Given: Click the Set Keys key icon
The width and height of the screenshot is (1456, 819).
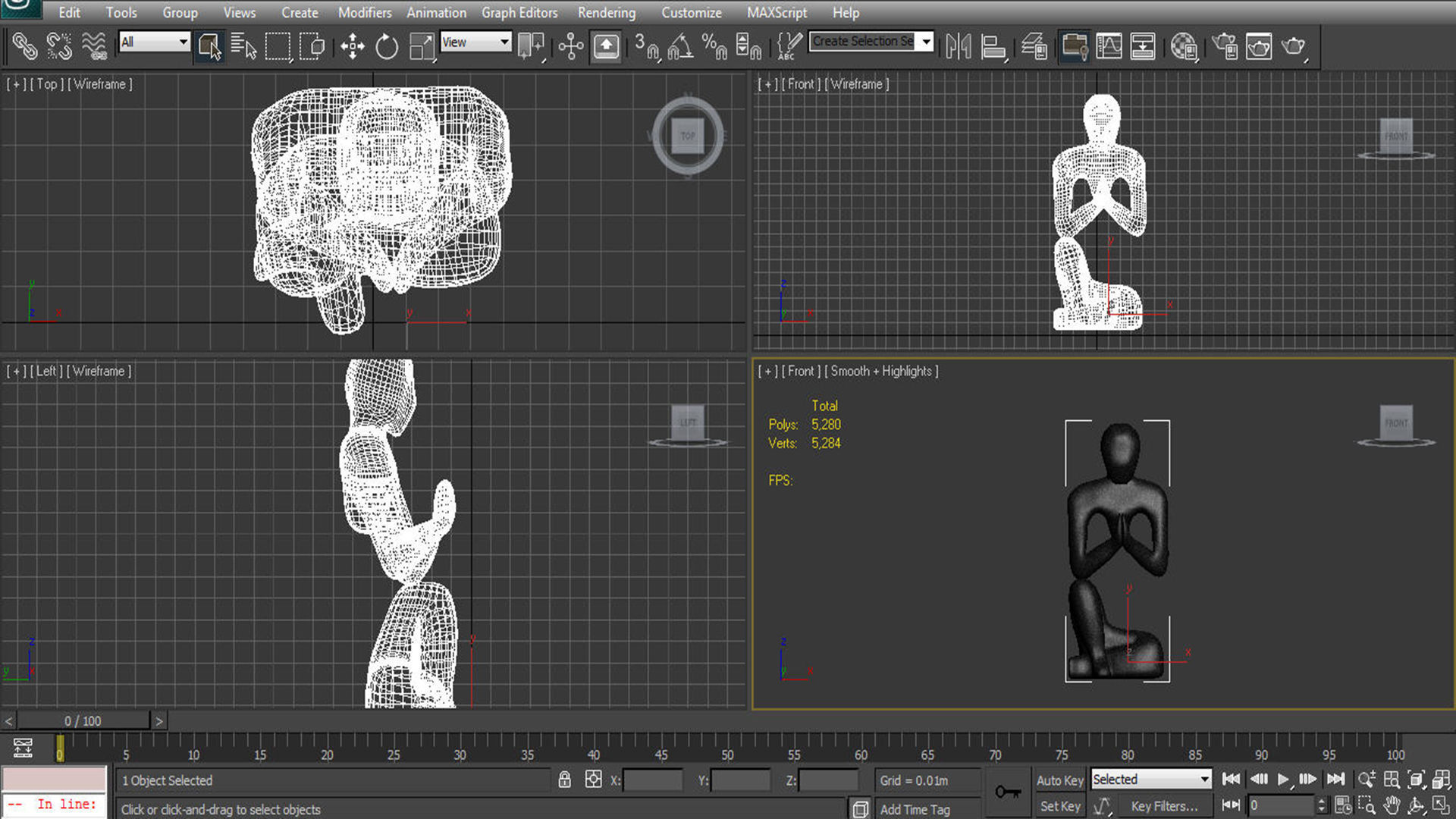Looking at the screenshot, I should click(1008, 792).
